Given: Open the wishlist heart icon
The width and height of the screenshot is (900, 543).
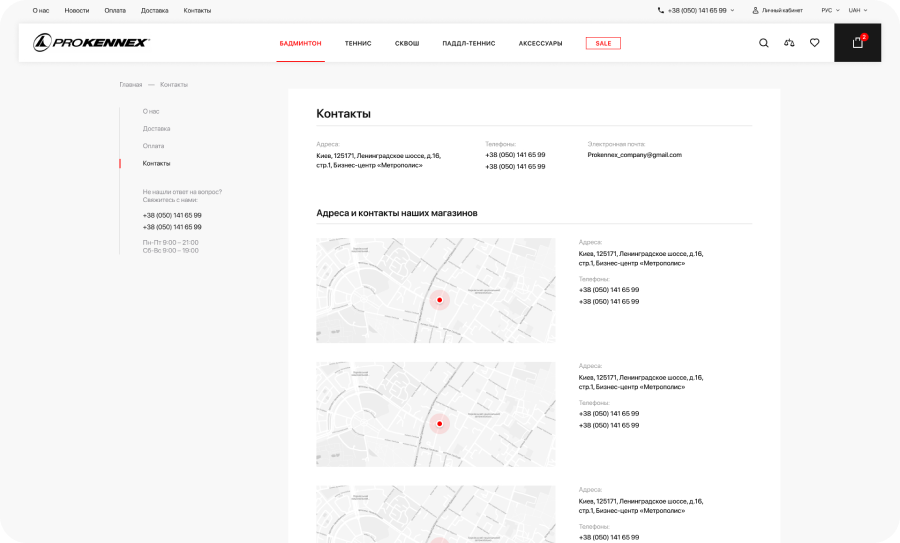Looking at the screenshot, I should (x=814, y=43).
